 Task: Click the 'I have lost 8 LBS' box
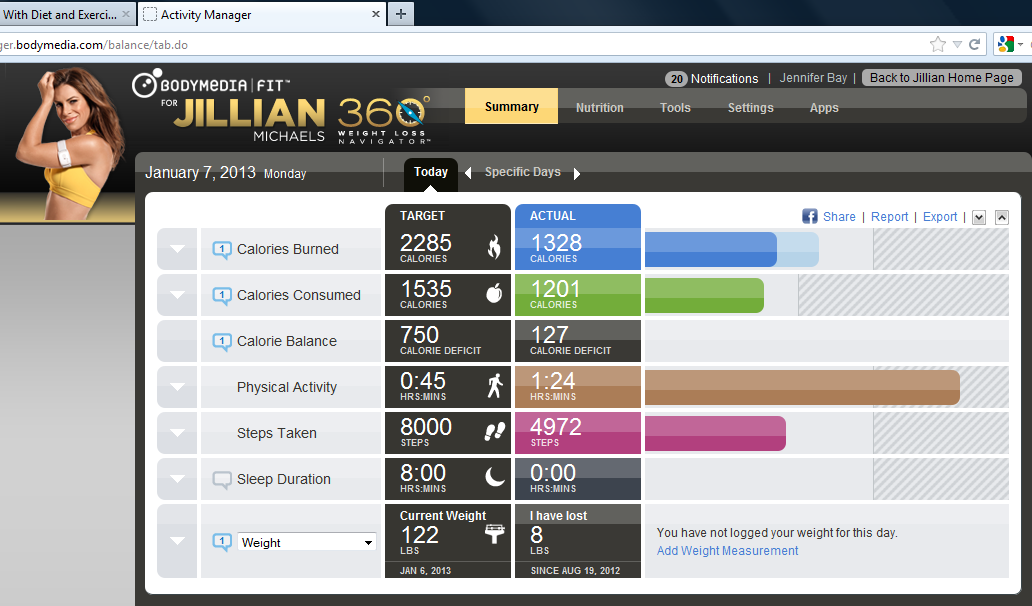coord(577,541)
